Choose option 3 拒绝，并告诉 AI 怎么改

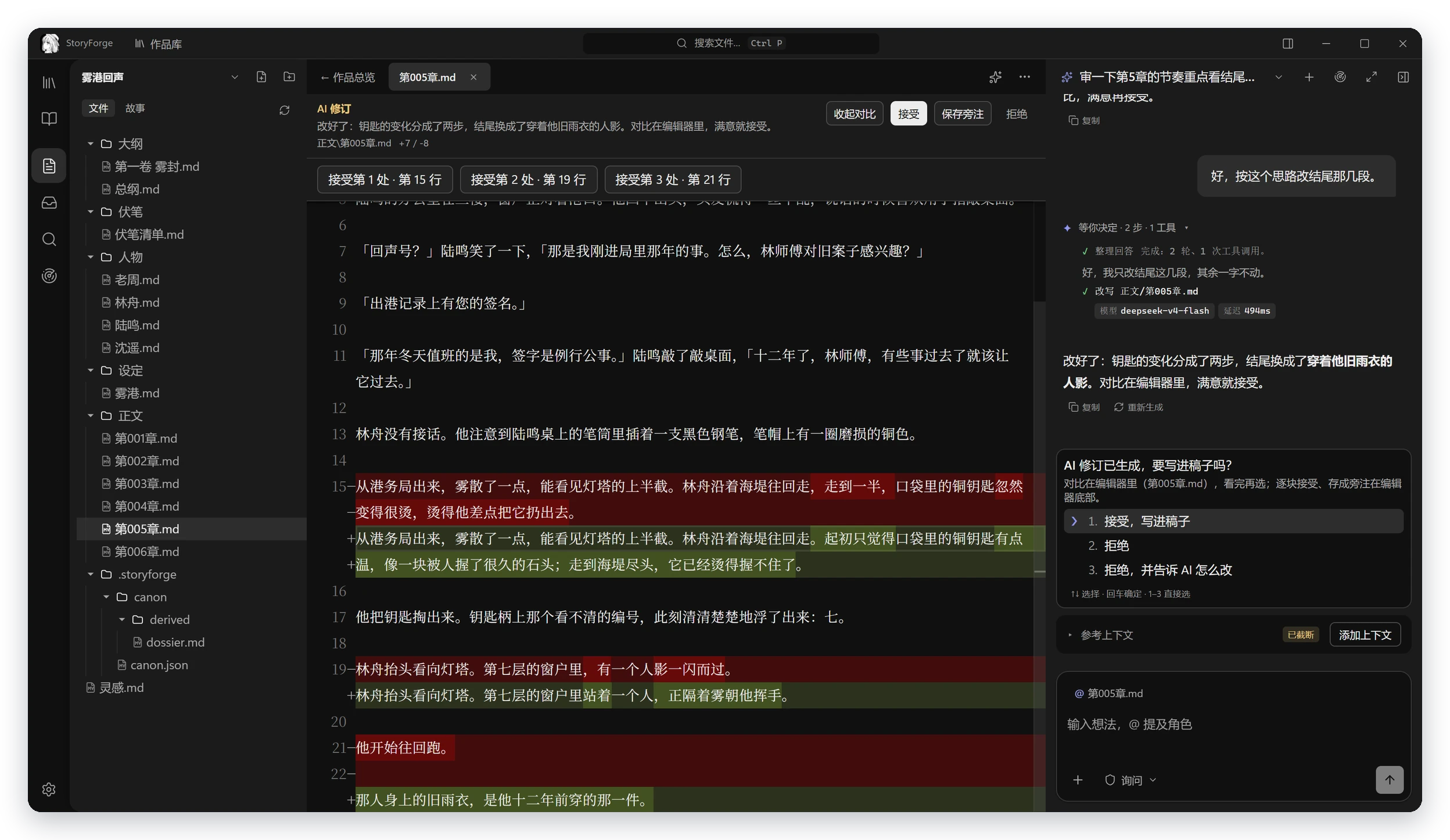[1233, 570]
